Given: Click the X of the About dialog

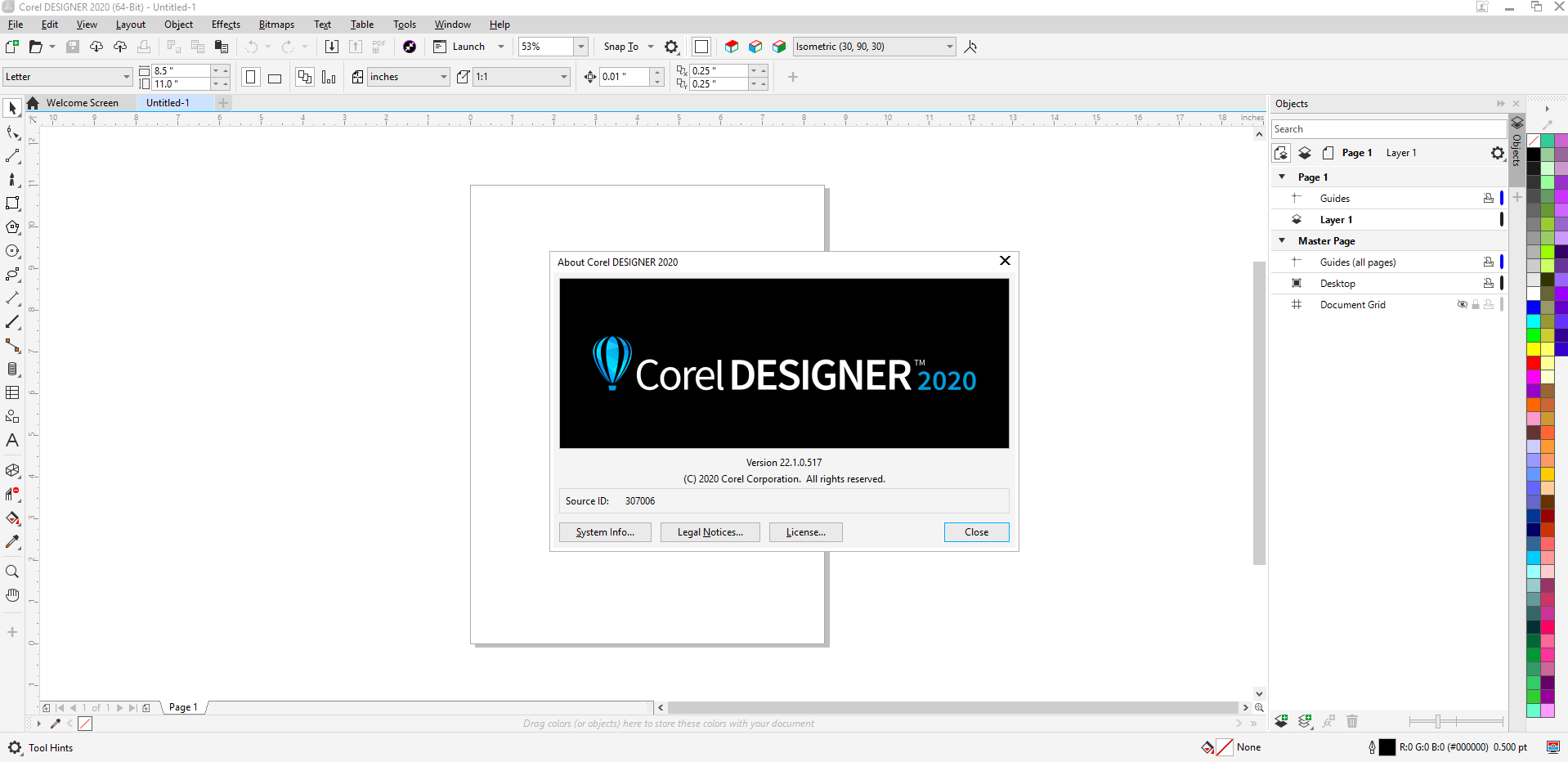Looking at the screenshot, I should [x=1006, y=261].
